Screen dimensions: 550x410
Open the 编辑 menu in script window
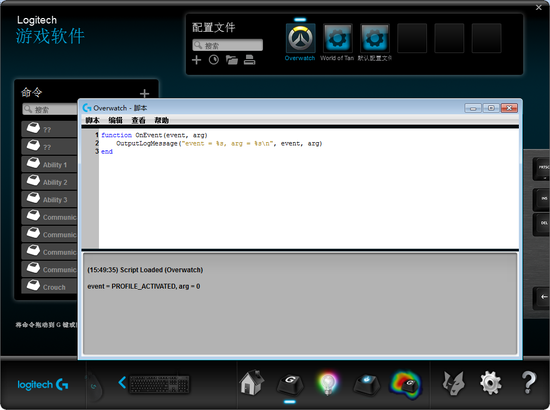pyautogui.click(x=115, y=120)
